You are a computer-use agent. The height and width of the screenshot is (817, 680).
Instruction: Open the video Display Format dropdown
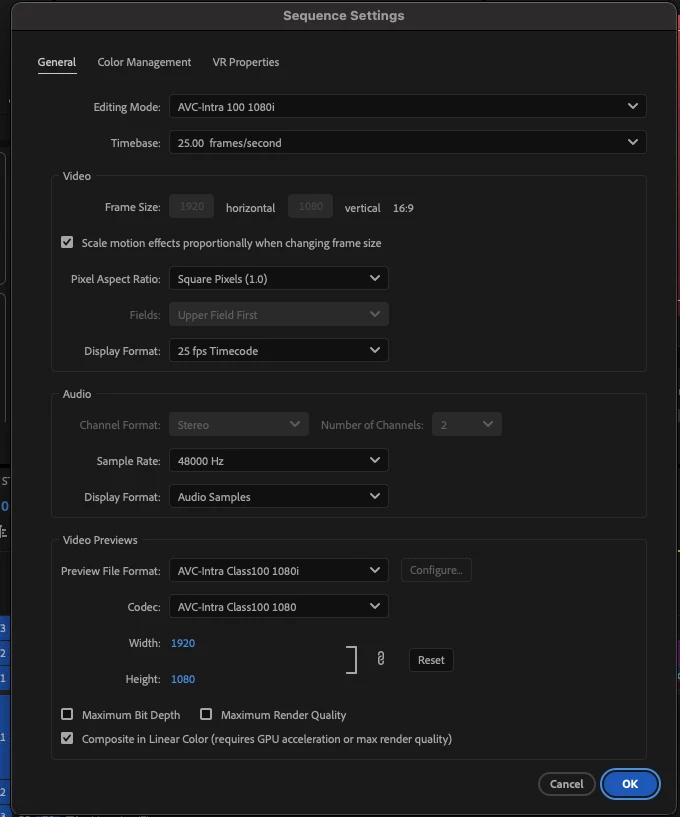(279, 350)
